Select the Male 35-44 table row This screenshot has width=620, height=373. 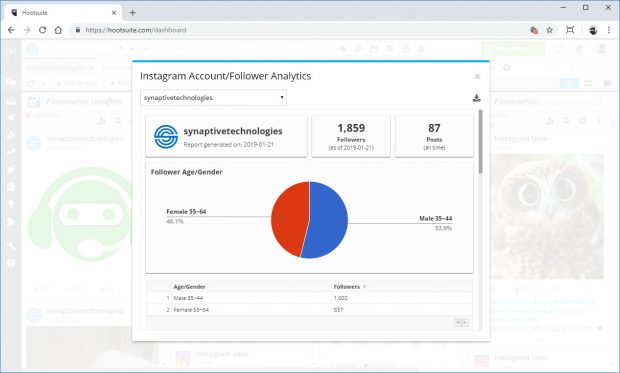[x=309, y=298]
